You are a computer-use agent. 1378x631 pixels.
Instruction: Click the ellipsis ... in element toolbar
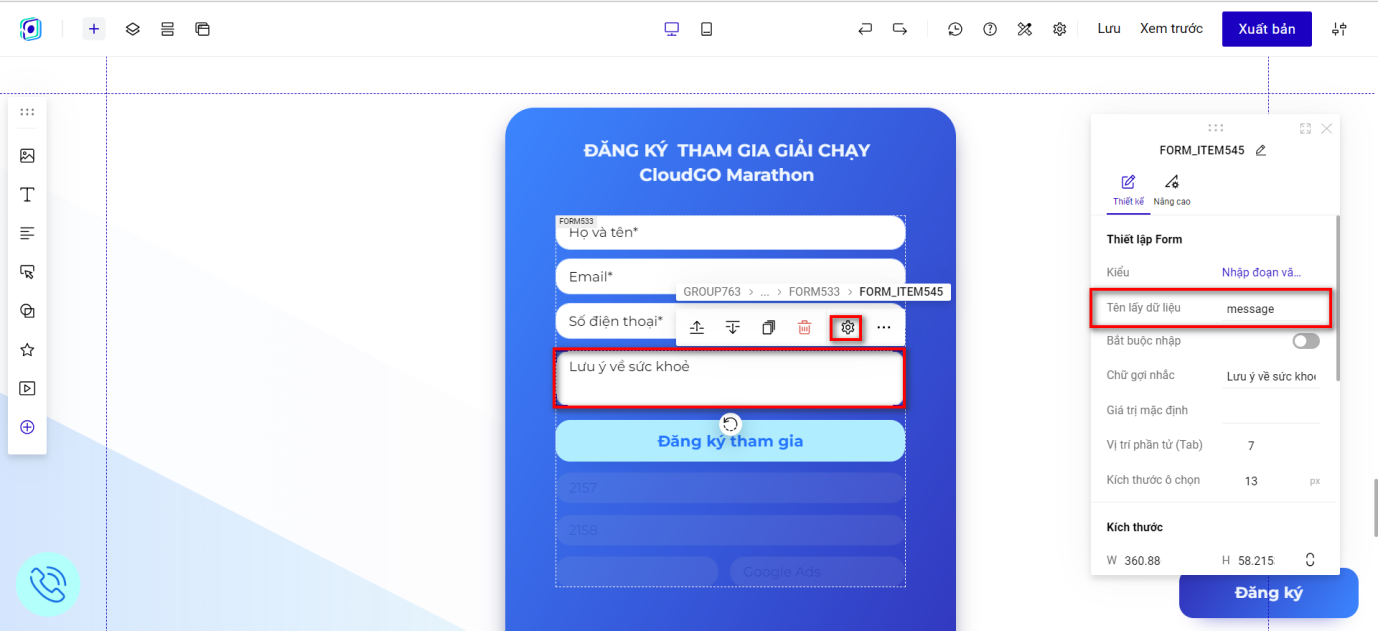(x=882, y=327)
